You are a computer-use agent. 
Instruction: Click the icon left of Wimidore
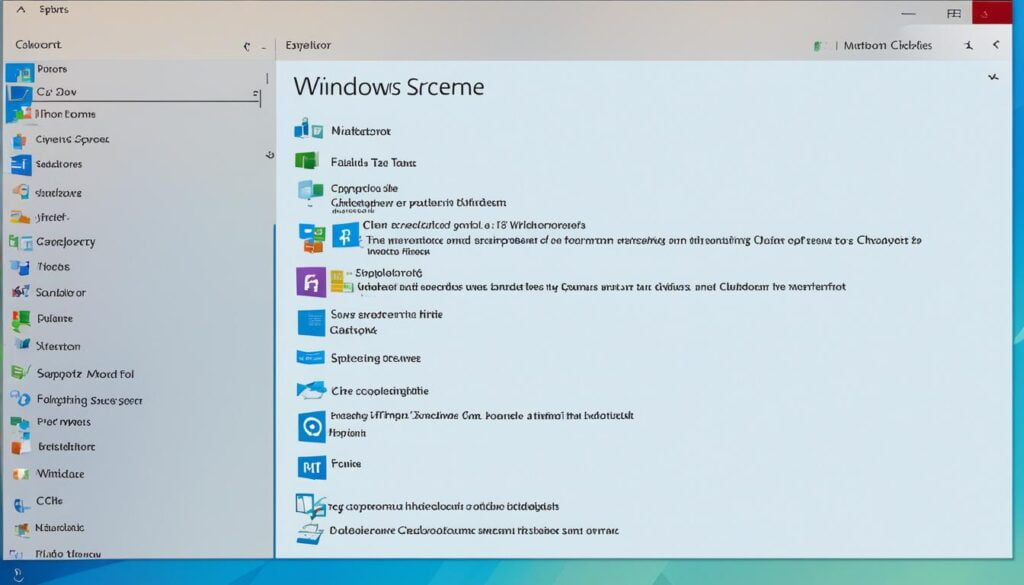21,474
